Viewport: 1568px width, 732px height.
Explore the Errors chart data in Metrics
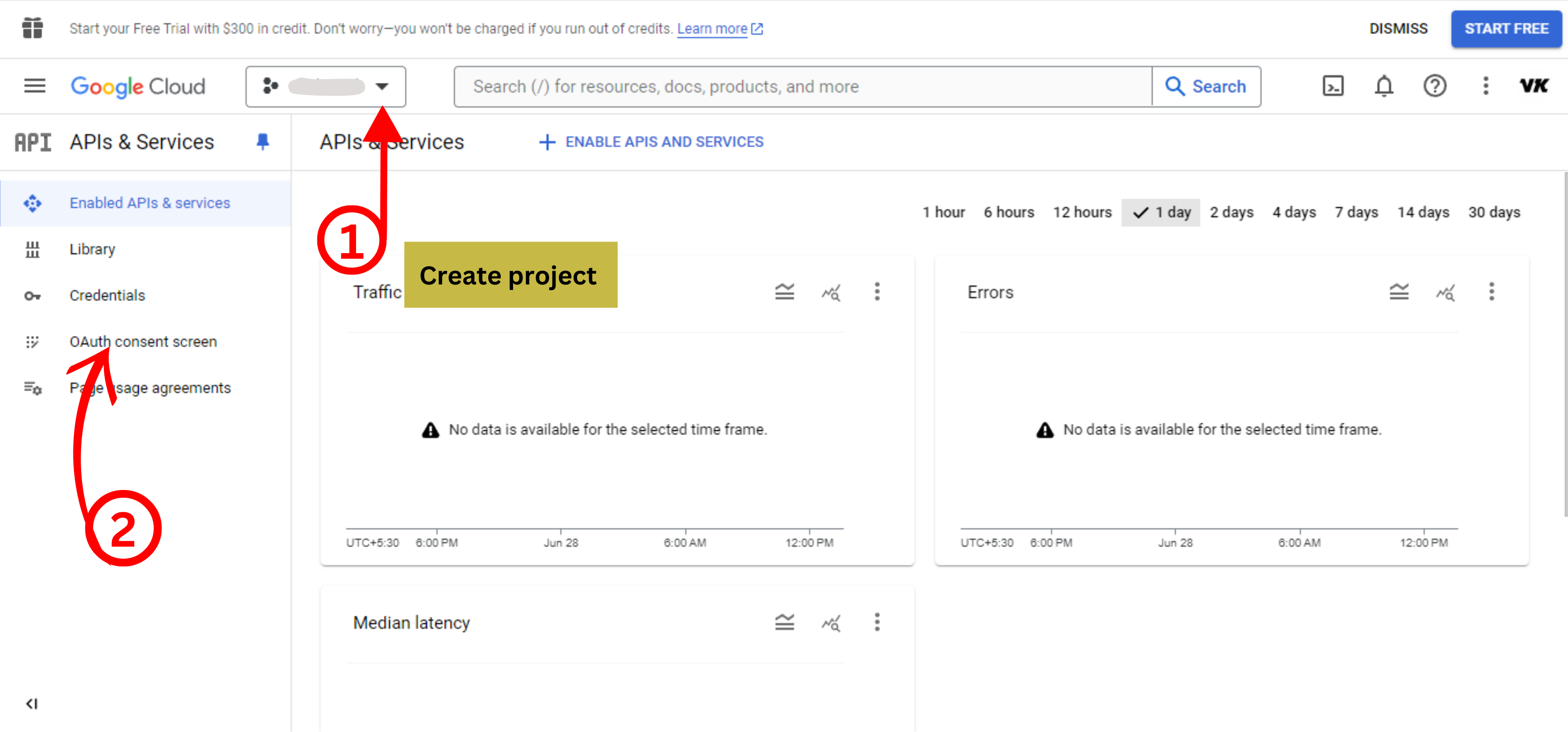(1446, 293)
